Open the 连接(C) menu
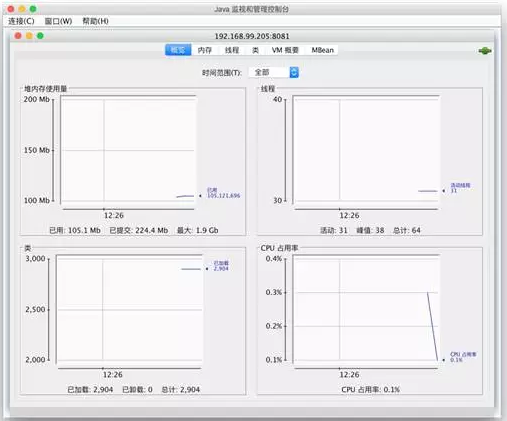Viewport: 507px width, 421px height. point(21,21)
